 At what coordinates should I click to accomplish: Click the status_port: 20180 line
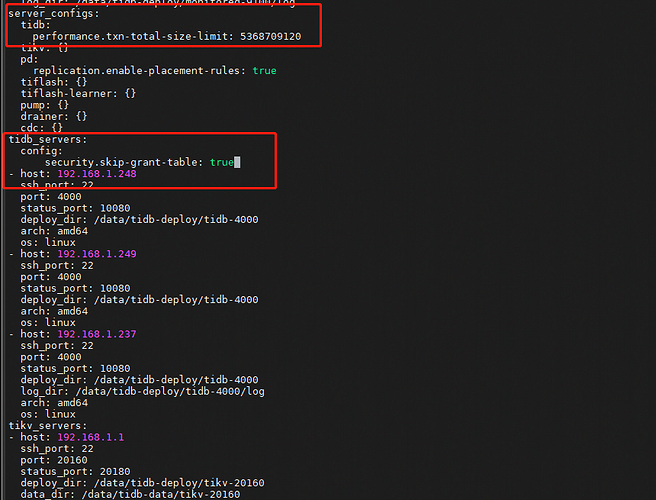75,472
